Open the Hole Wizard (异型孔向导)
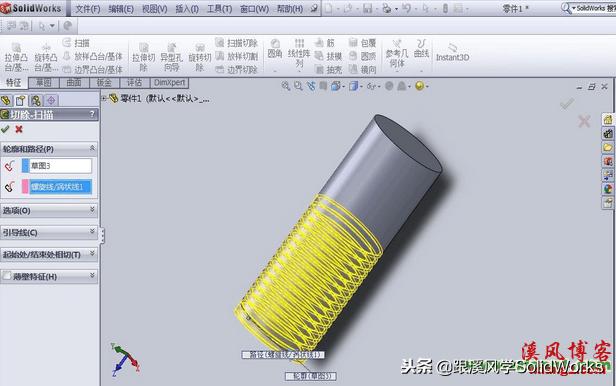 pyautogui.click(x=171, y=57)
